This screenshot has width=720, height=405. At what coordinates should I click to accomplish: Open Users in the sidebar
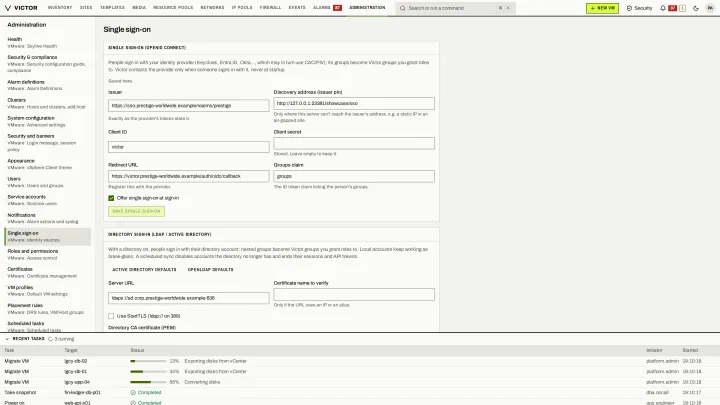[x=47, y=182]
